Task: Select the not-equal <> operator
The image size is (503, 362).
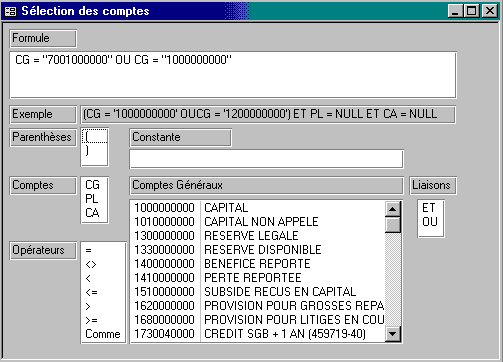Action: [103, 264]
